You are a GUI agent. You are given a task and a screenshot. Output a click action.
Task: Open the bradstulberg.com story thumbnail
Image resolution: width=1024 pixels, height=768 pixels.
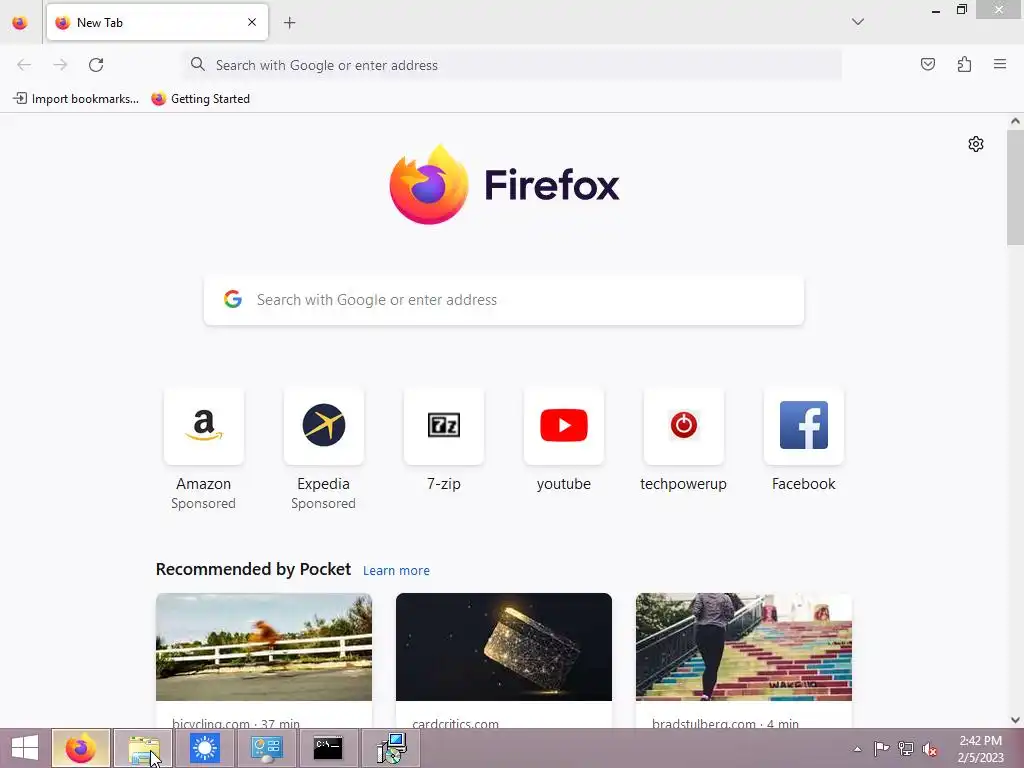tap(744, 647)
